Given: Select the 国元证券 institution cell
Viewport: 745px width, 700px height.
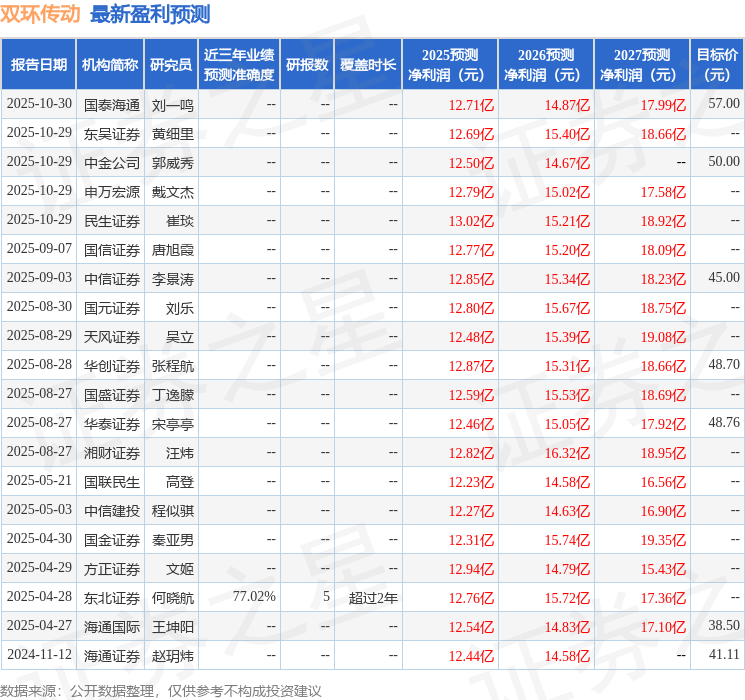Looking at the screenshot, I should point(112,308).
